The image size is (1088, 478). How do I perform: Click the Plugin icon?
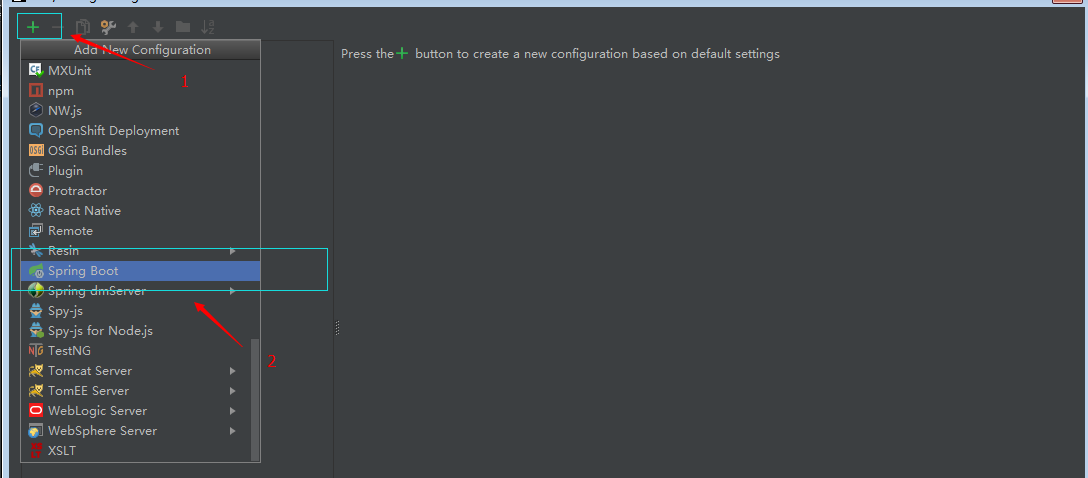coord(36,171)
